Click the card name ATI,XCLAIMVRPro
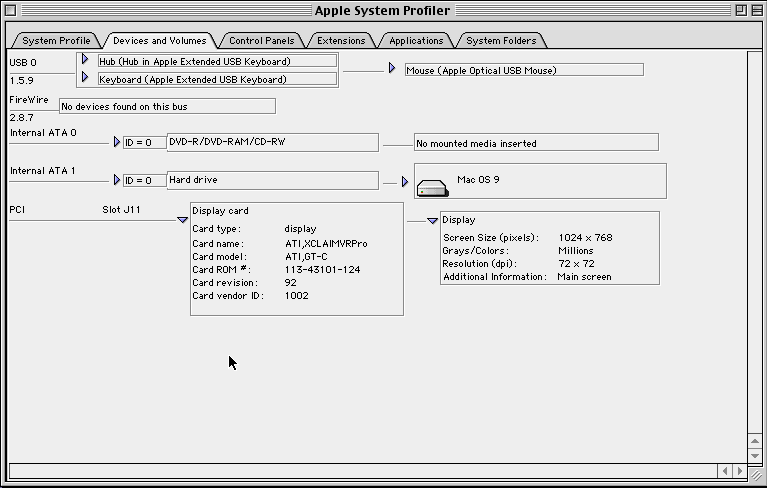The image size is (767, 488). pos(326,244)
